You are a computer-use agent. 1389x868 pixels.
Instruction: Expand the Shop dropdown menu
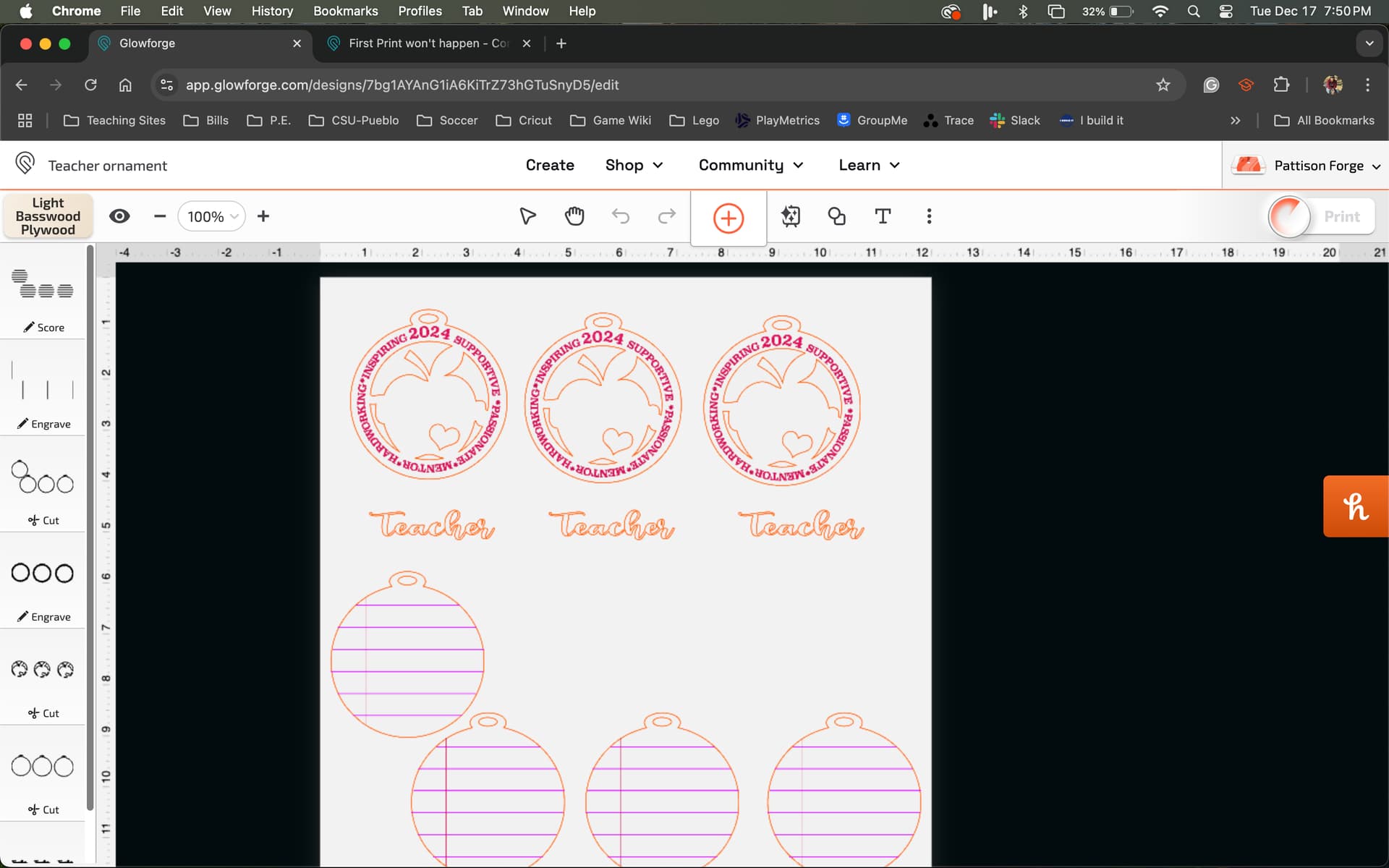tap(634, 165)
